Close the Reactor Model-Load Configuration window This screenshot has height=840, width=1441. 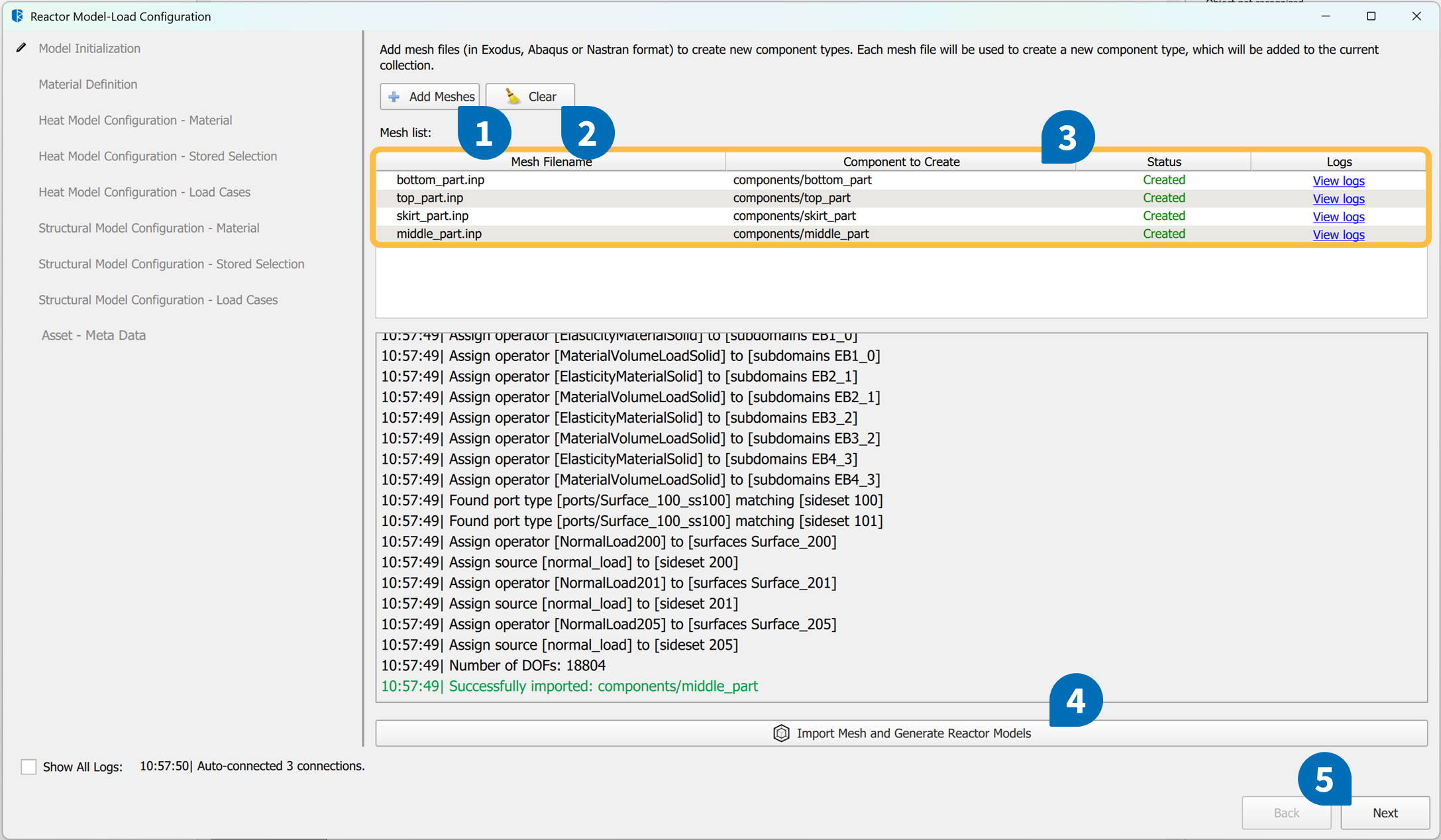(x=1416, y=16)
